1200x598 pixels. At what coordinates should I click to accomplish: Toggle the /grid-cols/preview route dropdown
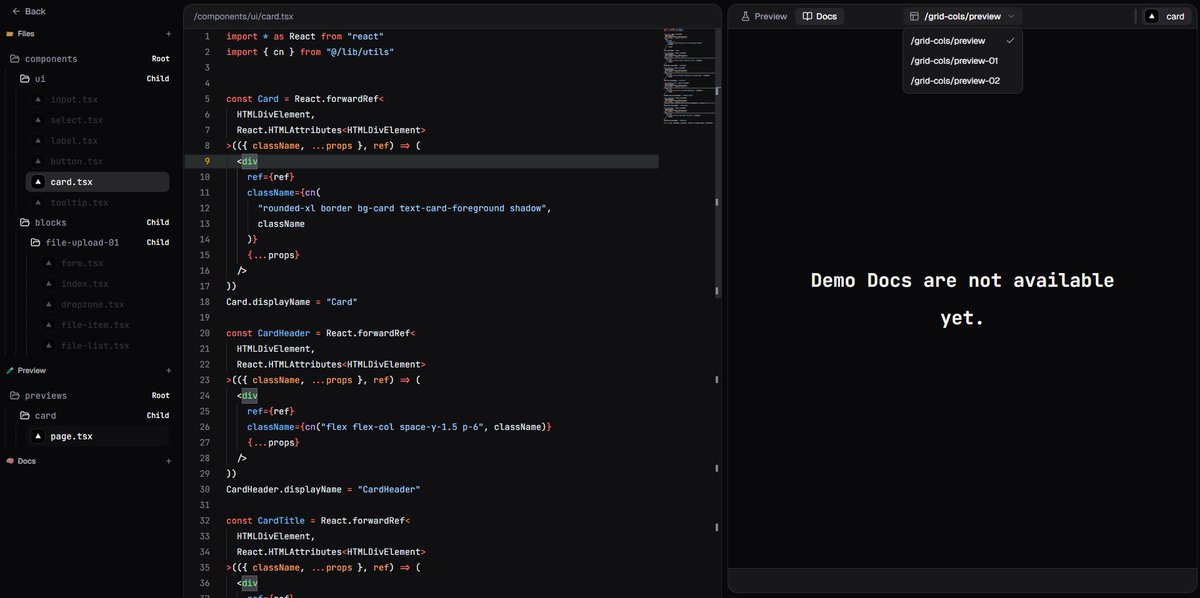962,16
